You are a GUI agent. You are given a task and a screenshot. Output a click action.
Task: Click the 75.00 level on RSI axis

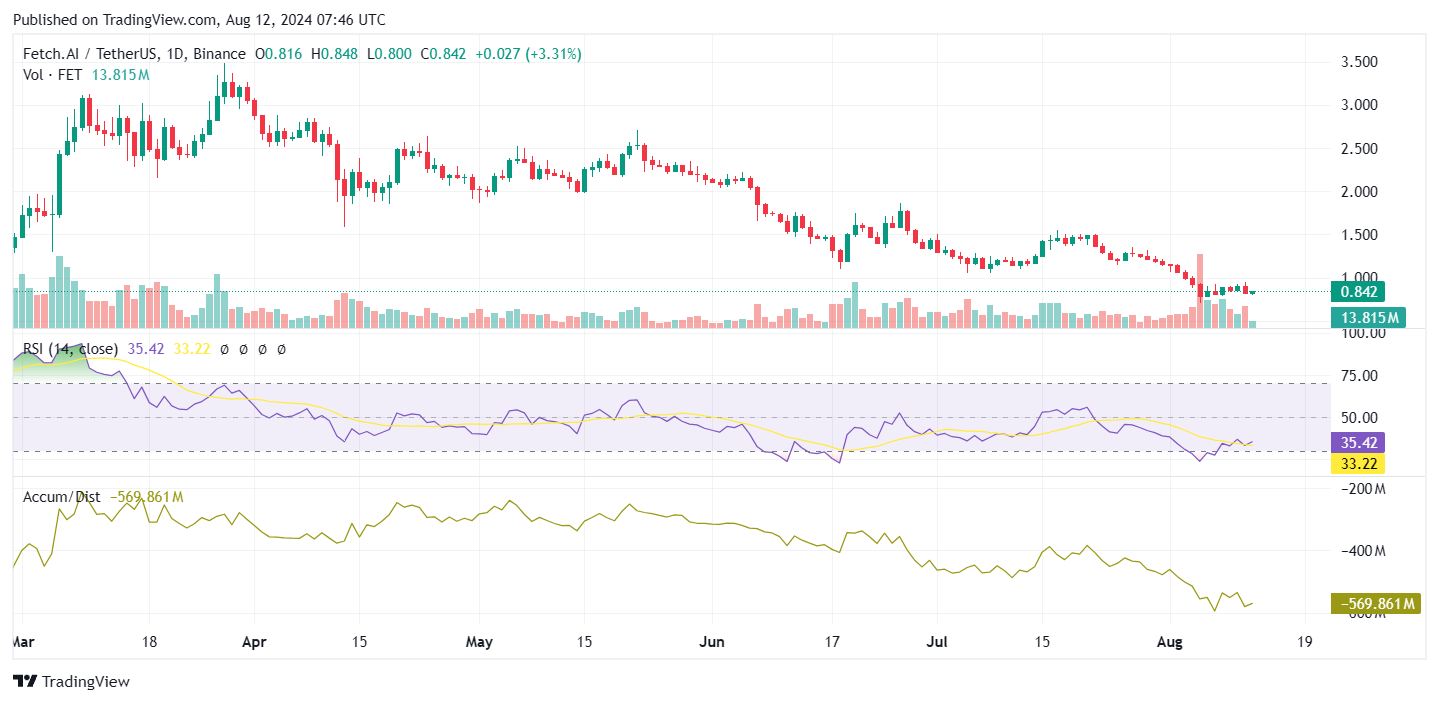(1359, 376)
